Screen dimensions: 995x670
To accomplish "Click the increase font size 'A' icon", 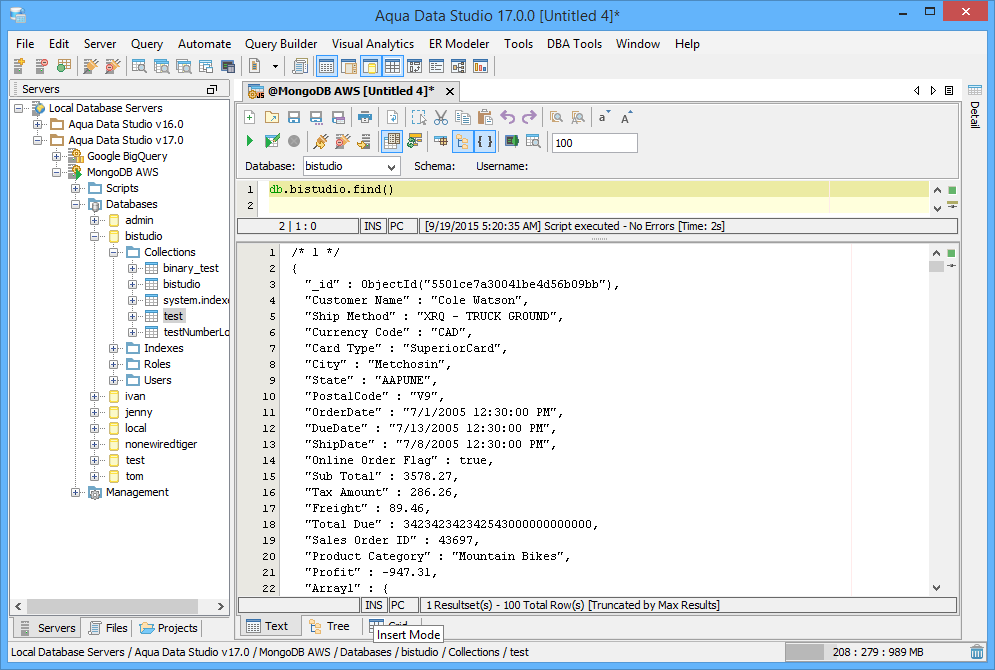I will 626,117.
